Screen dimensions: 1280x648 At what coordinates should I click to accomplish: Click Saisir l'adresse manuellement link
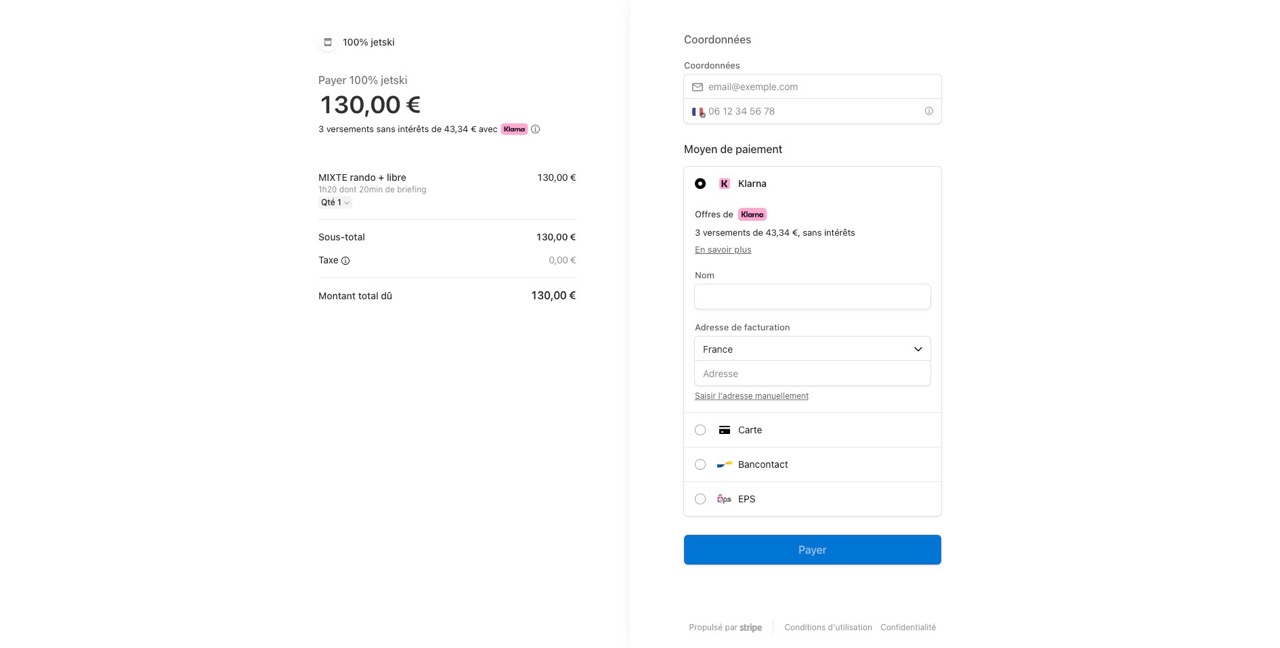[751, 396]
